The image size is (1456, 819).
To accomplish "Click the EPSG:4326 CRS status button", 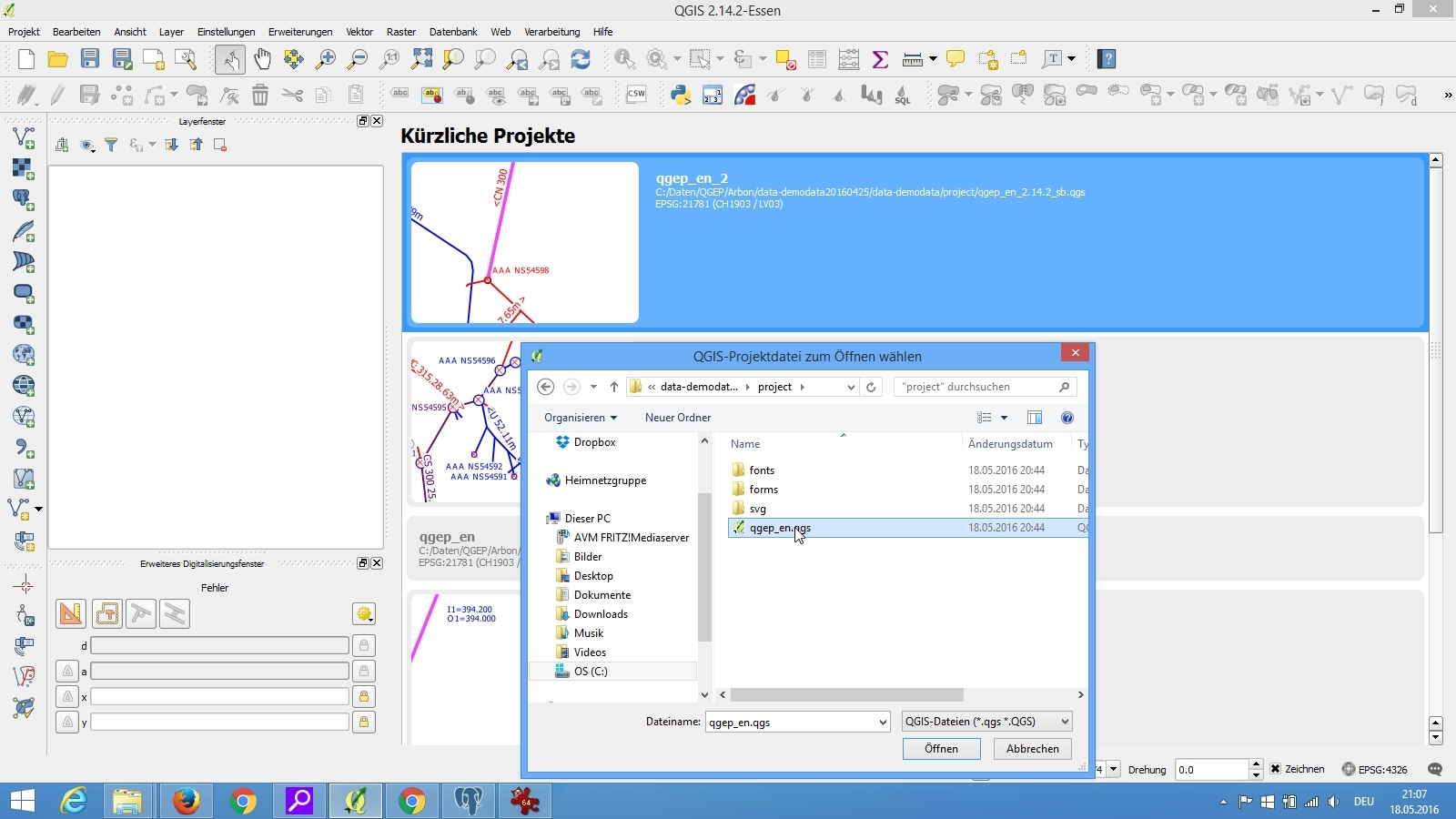I will click(x=1375, y=769).
